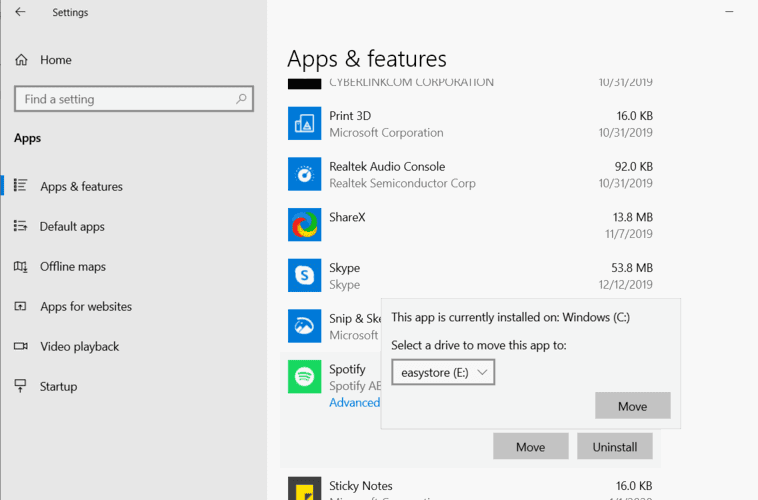The image size is (758, 500).
Task: Click the Sticky Notes icon
Action: click(304, 488)
